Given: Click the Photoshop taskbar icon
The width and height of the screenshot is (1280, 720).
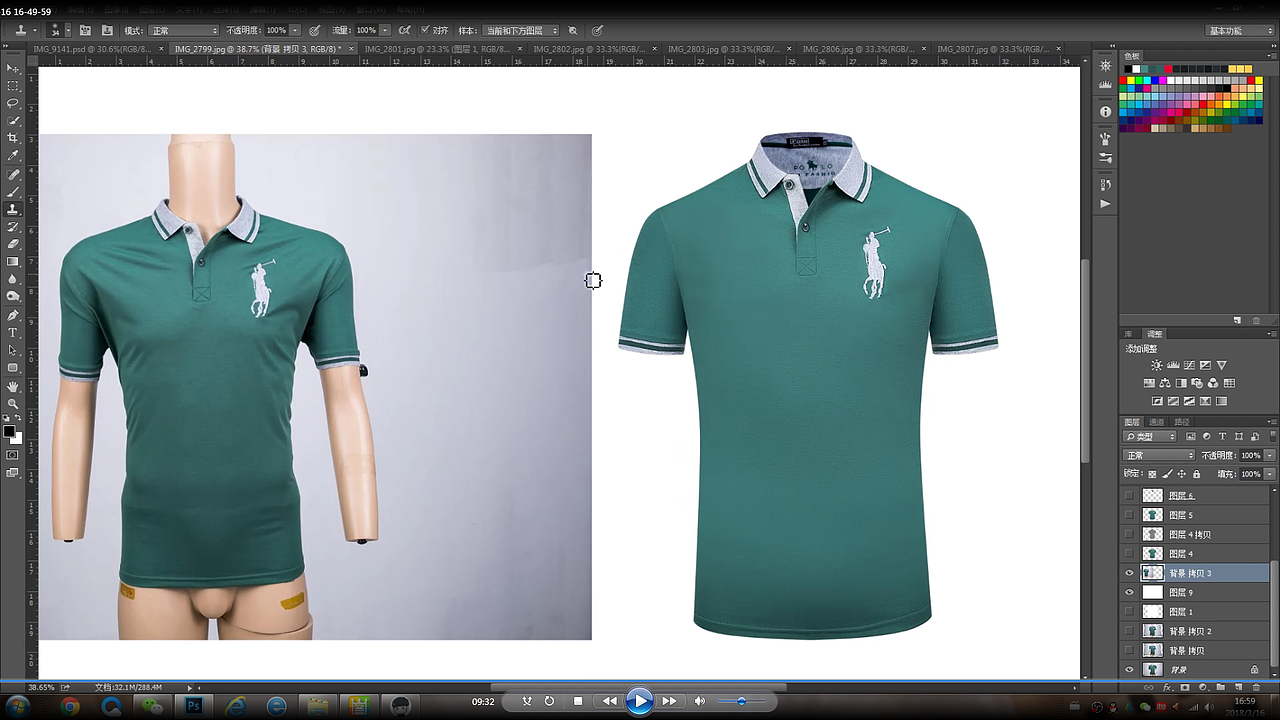Looking at the screenshot, I should 194,705.
